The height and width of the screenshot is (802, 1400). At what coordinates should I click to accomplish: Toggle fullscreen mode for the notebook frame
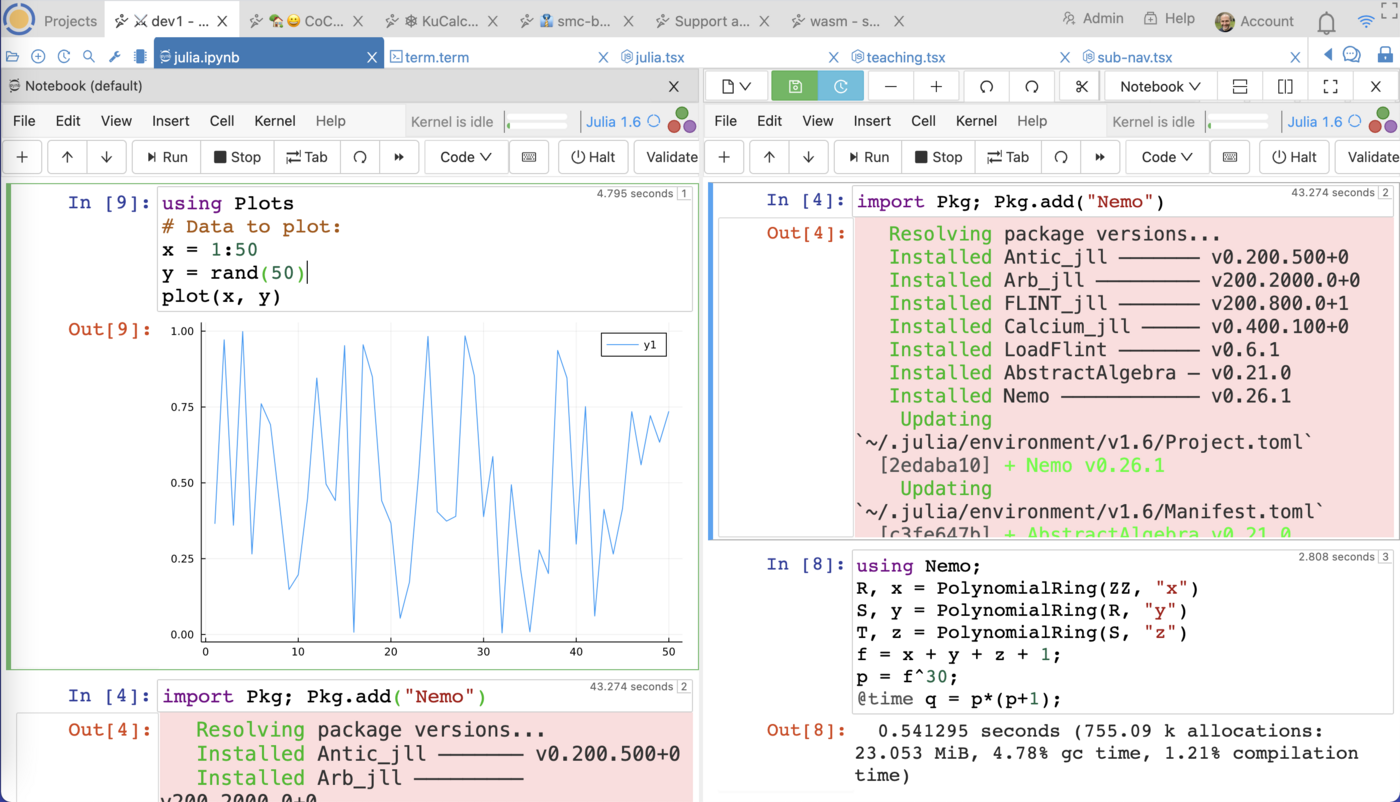point(1330,87)
